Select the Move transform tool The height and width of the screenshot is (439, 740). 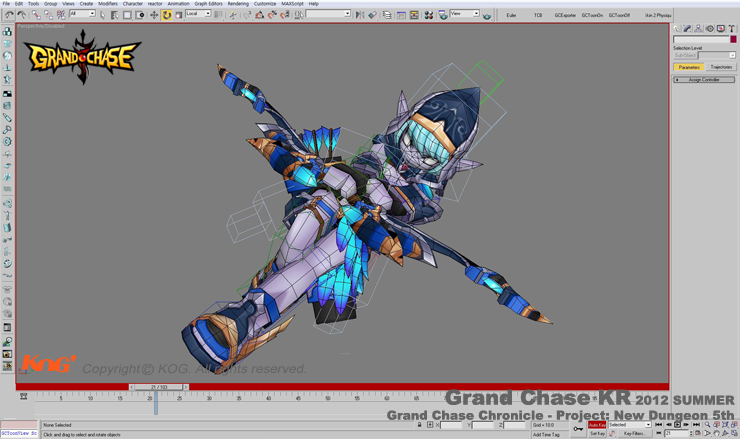[154, 15]
